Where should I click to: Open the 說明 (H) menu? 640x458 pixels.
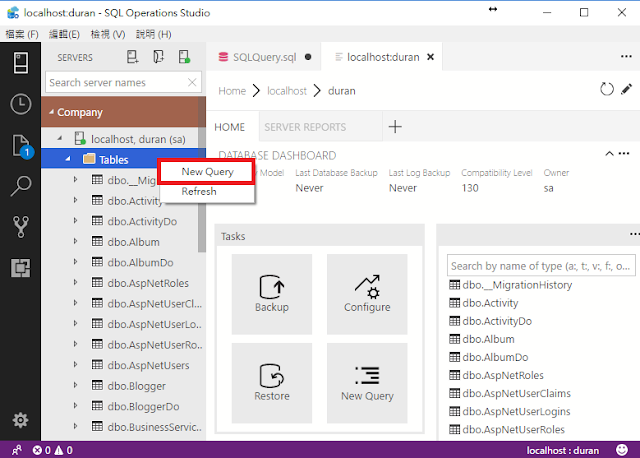[153, 34]
